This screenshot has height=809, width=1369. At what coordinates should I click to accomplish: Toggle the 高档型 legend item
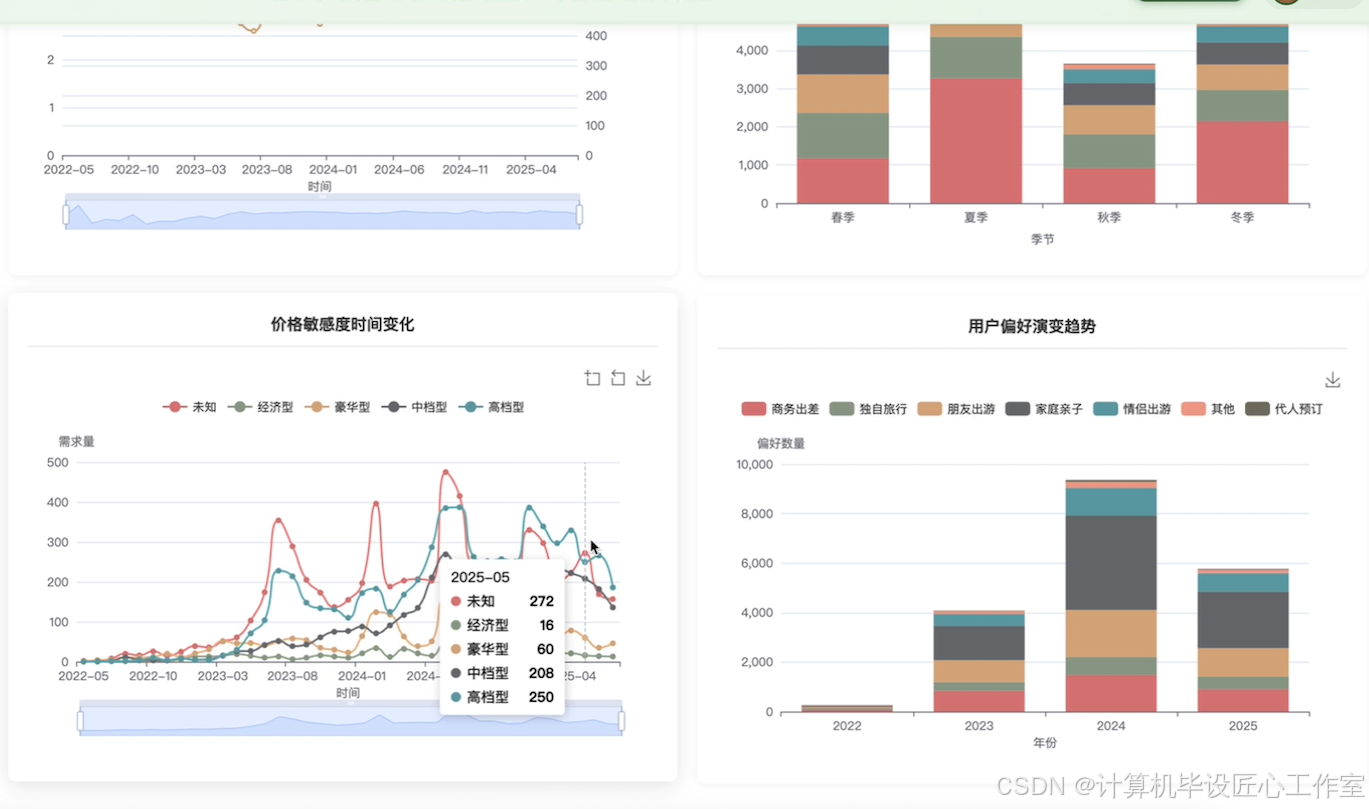point(491,407)
